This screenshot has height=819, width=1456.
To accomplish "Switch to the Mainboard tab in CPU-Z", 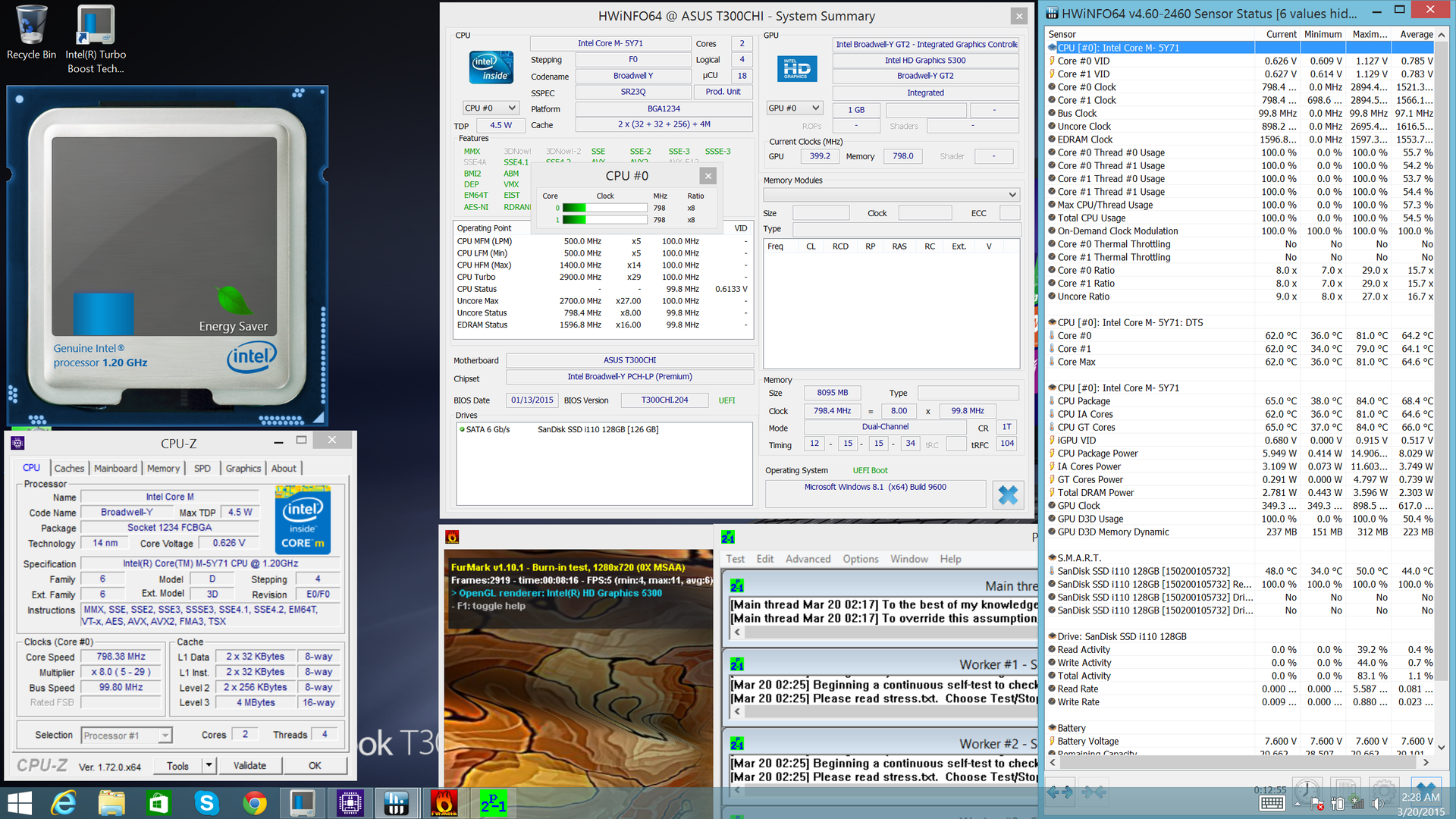I will [x=115, y=469].
